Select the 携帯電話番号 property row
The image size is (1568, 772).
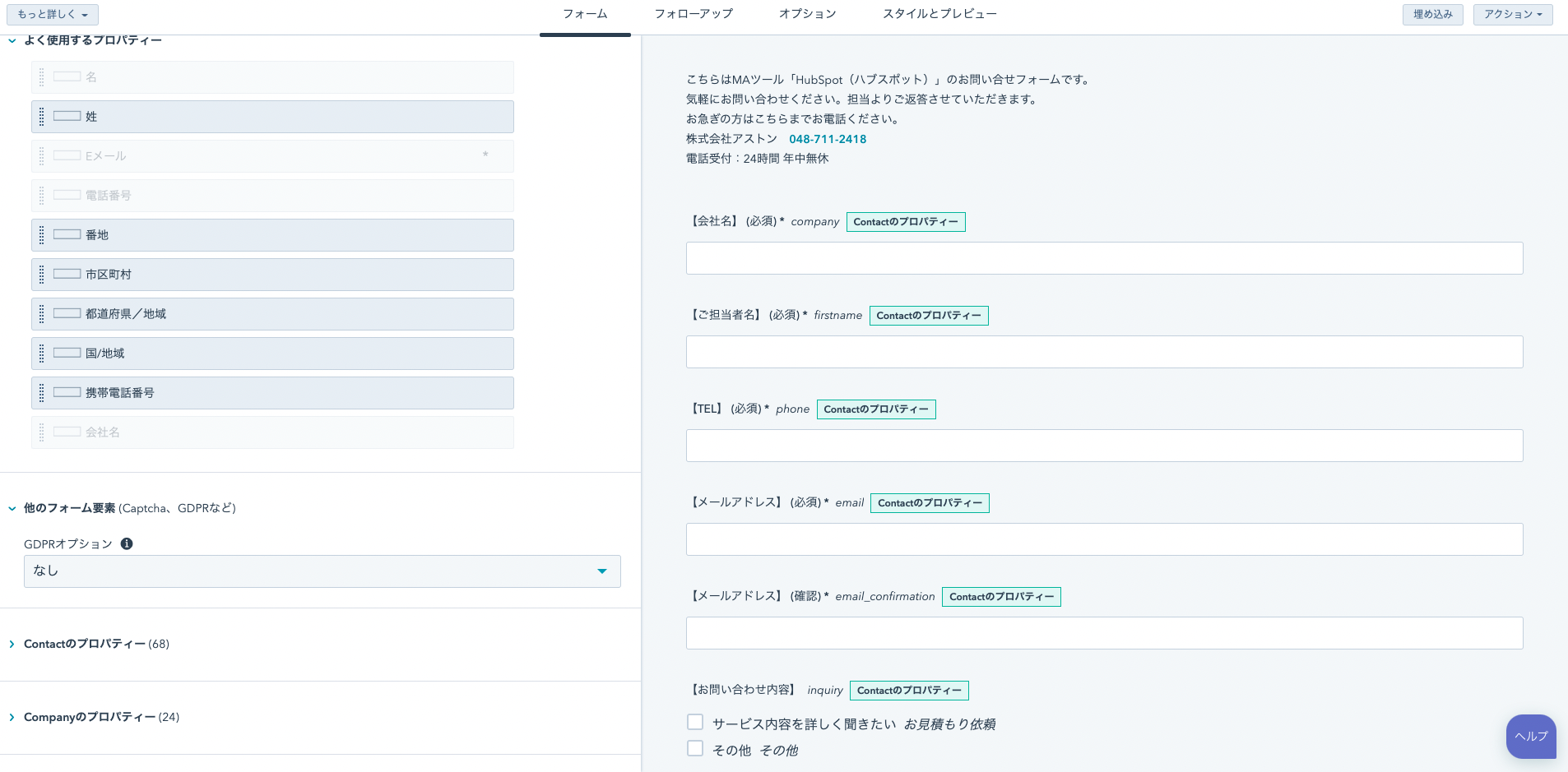[272, 393]
